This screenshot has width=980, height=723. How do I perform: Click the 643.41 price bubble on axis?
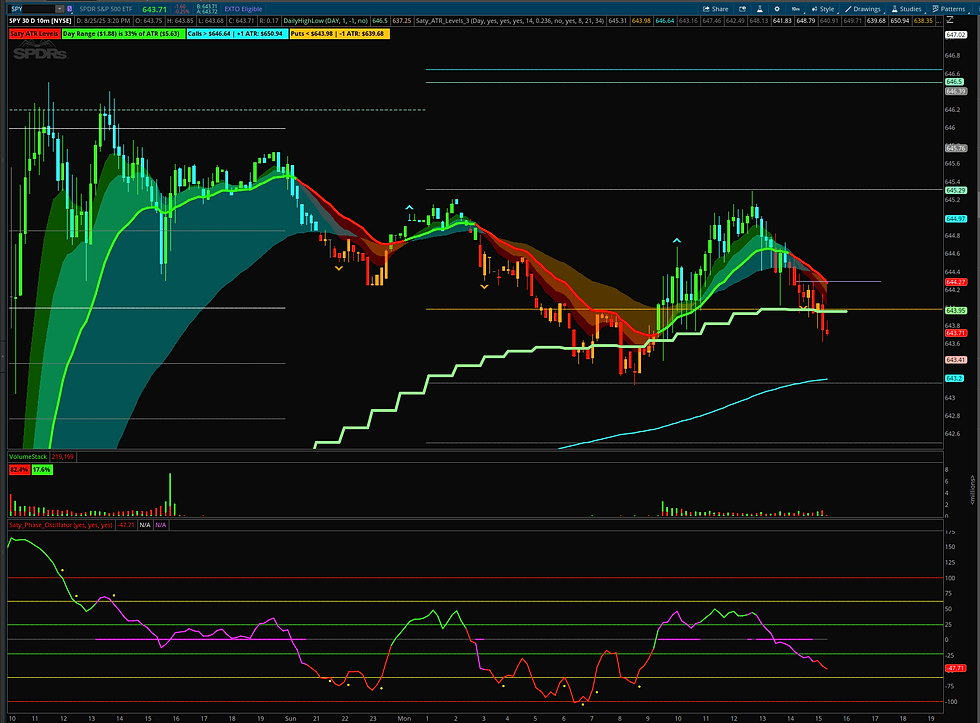click(x=956, y=360)
